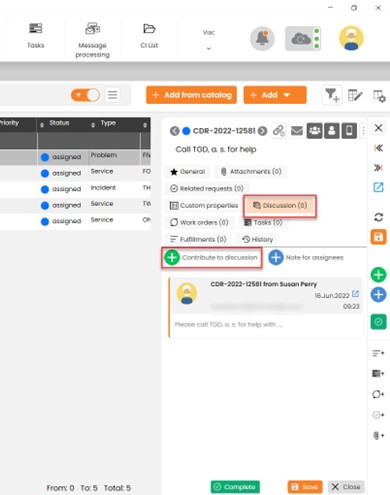Switch to the Attachments (0) tab
The width and height of the screenshot is (390, 495).
click(251, 172)
